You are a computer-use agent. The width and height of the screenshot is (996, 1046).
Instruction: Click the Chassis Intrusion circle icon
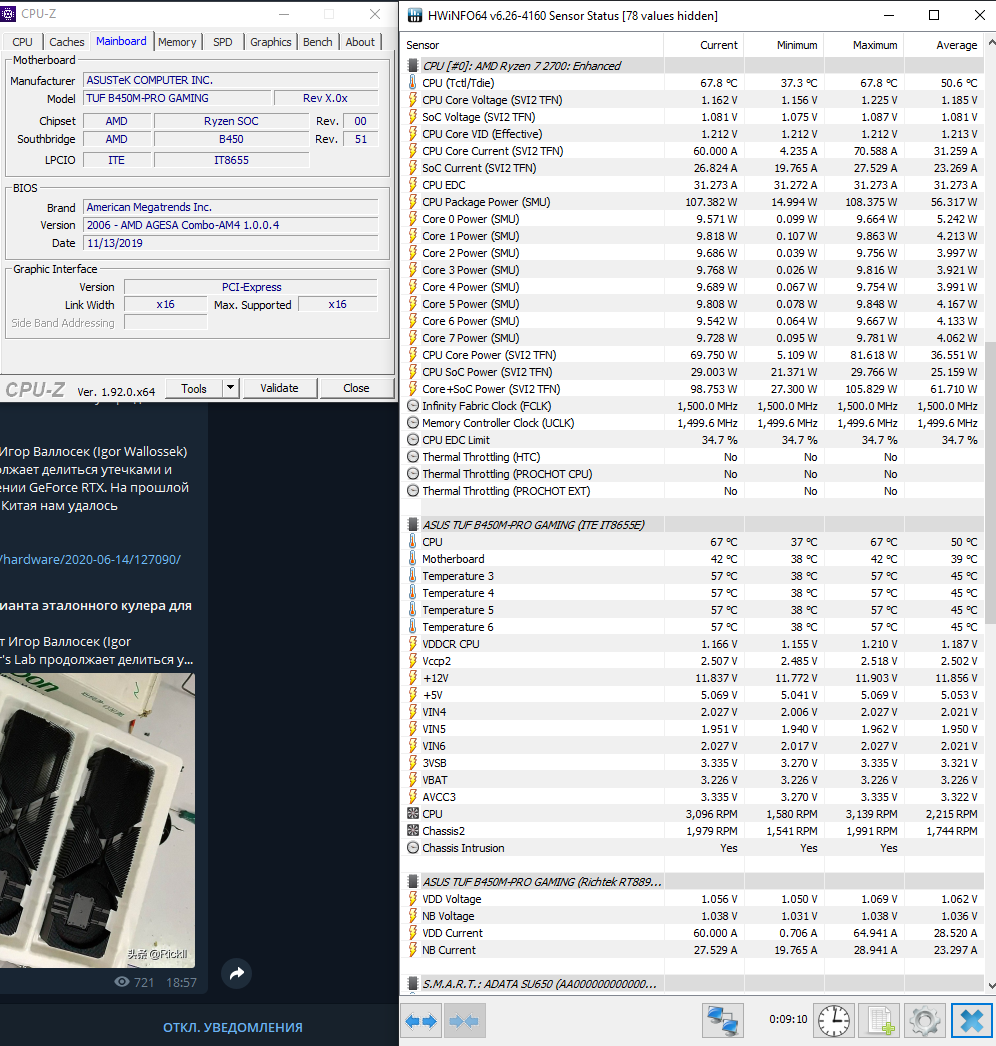pos(412,848)
